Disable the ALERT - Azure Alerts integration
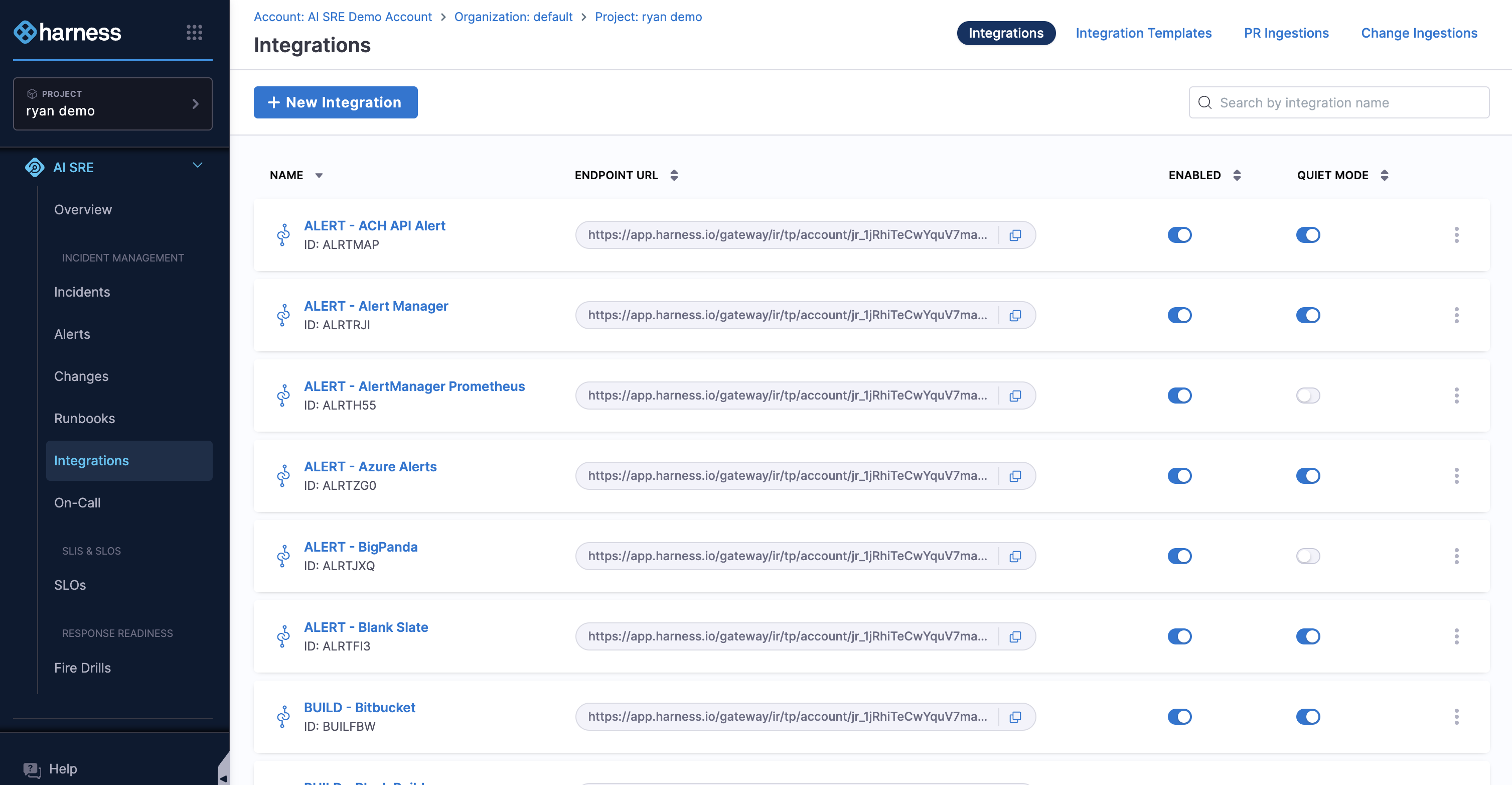The image size is (1512, 785). (x=1179, y=476)
